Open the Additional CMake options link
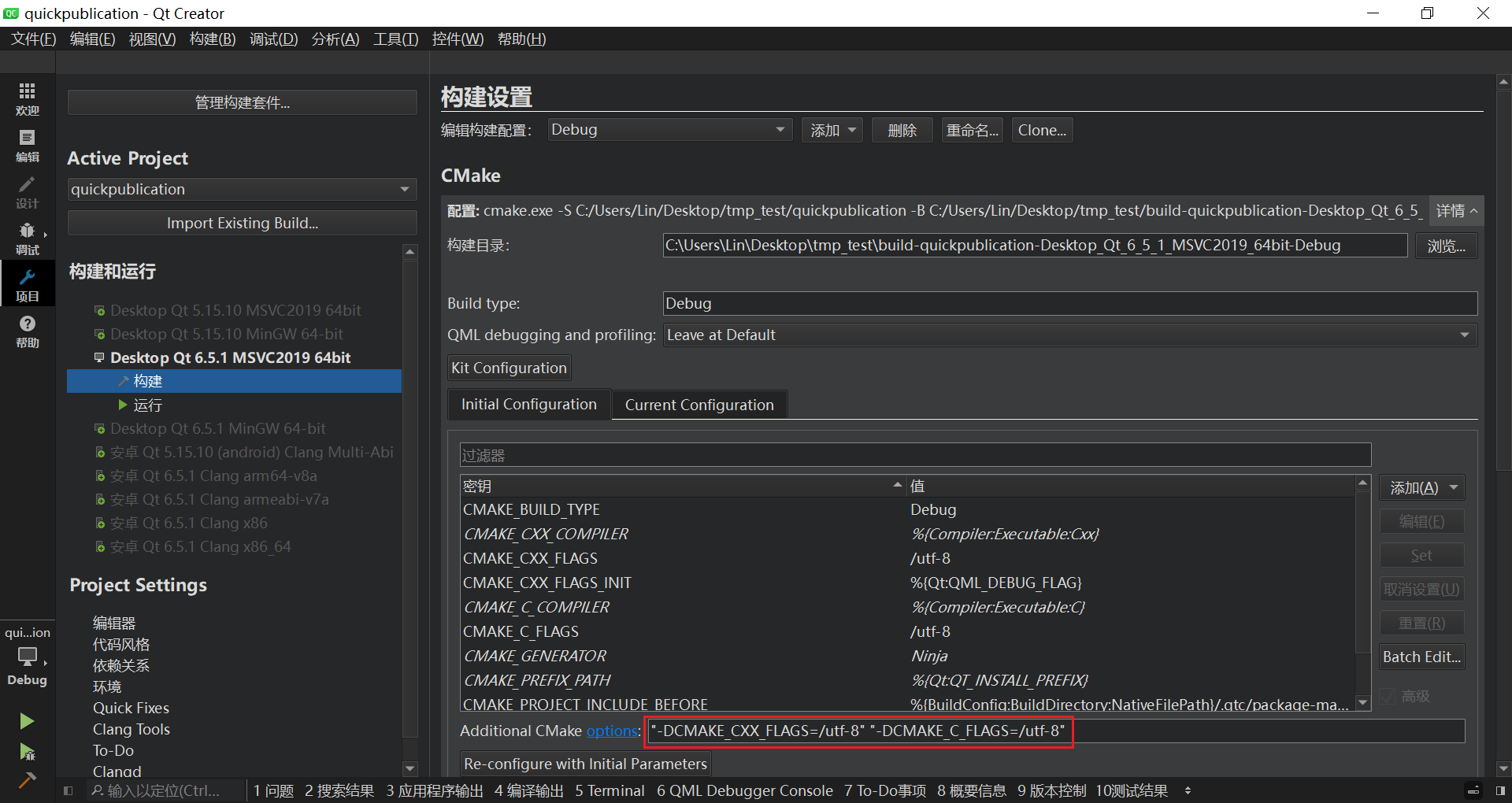The image size is (1512, 803). point(612,731)
